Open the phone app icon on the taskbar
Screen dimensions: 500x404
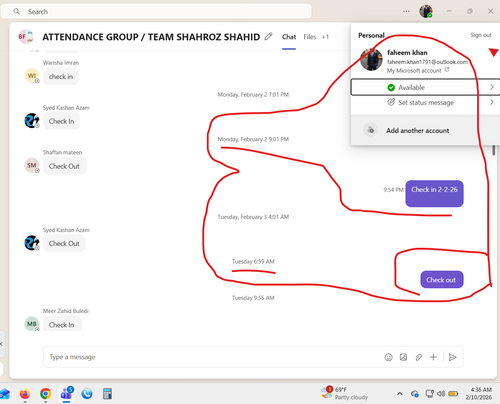[87, 394]
